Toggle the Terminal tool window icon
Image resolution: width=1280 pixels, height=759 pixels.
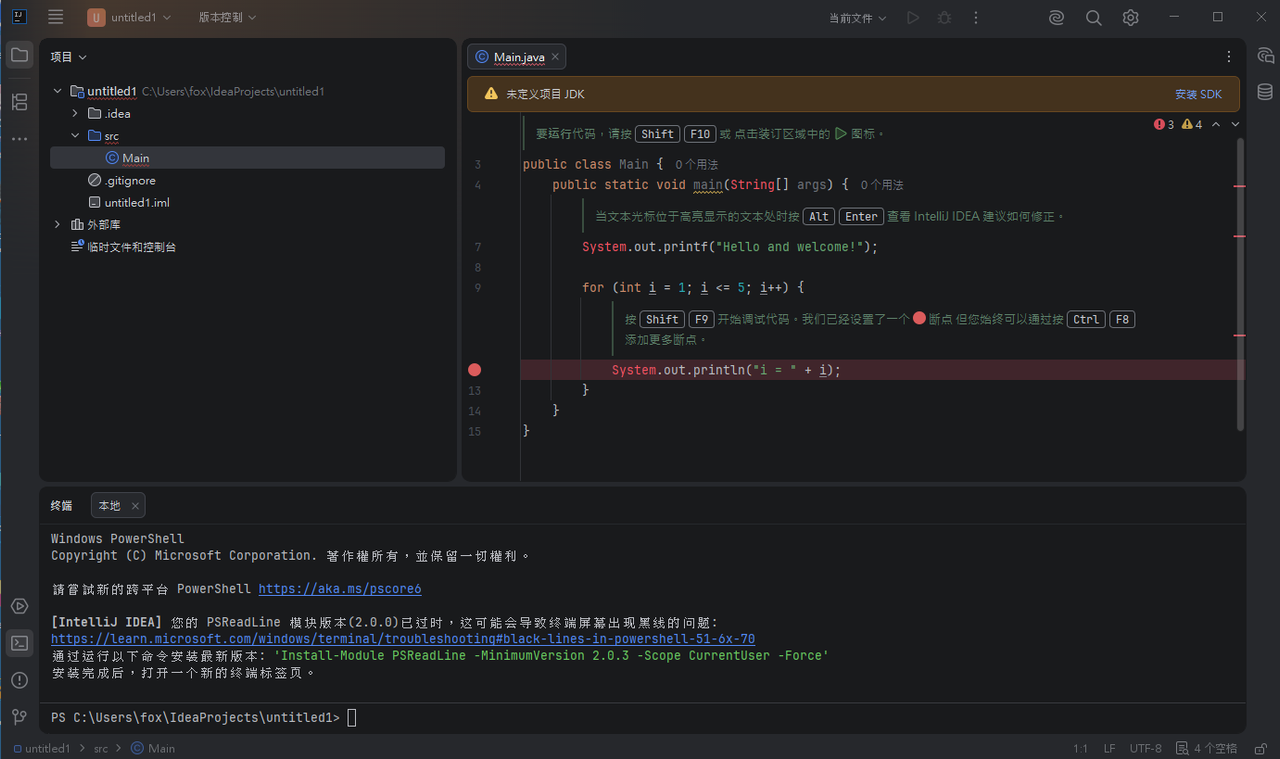pyautogui.click(x=19, y=643)
